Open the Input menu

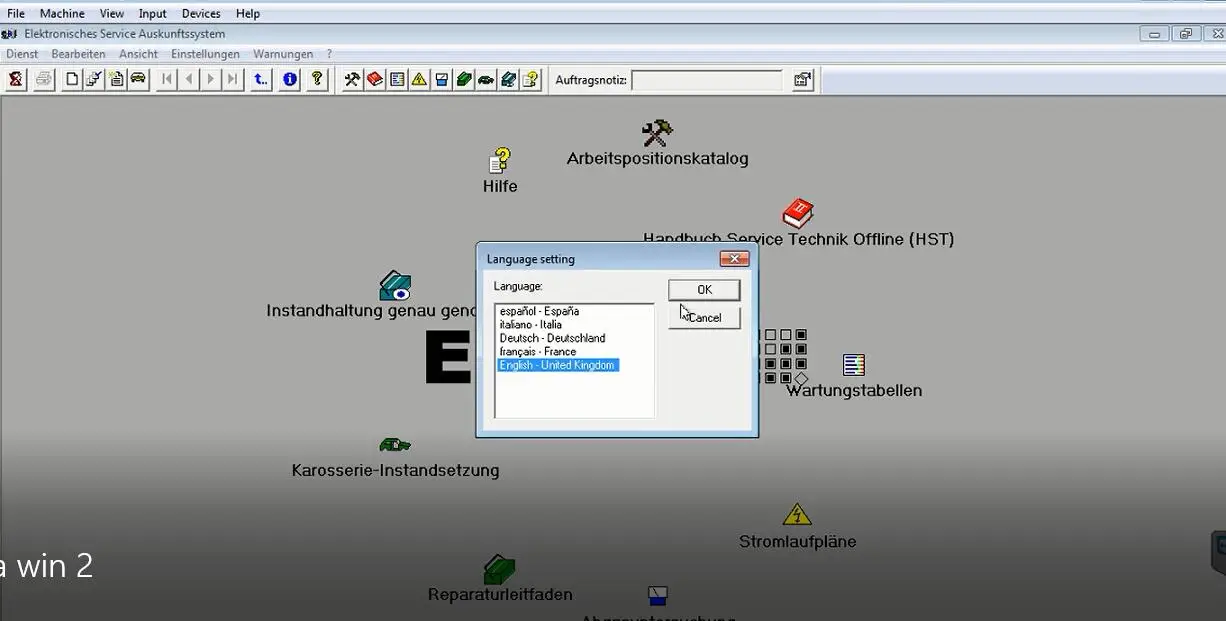coord(153,14)
